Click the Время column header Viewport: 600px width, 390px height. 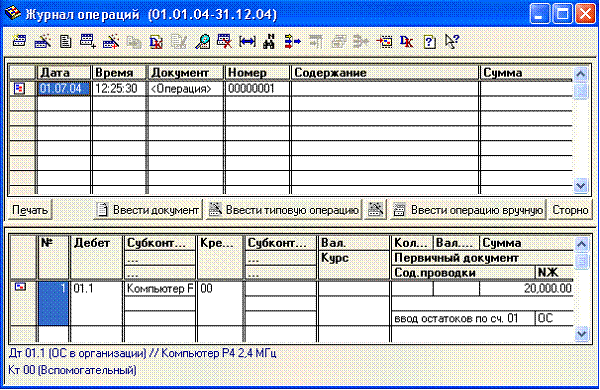coord(119,72)
